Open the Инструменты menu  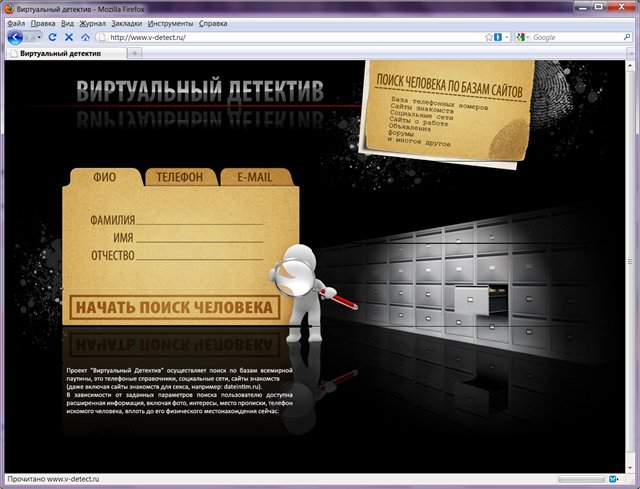tap(170, 22)
